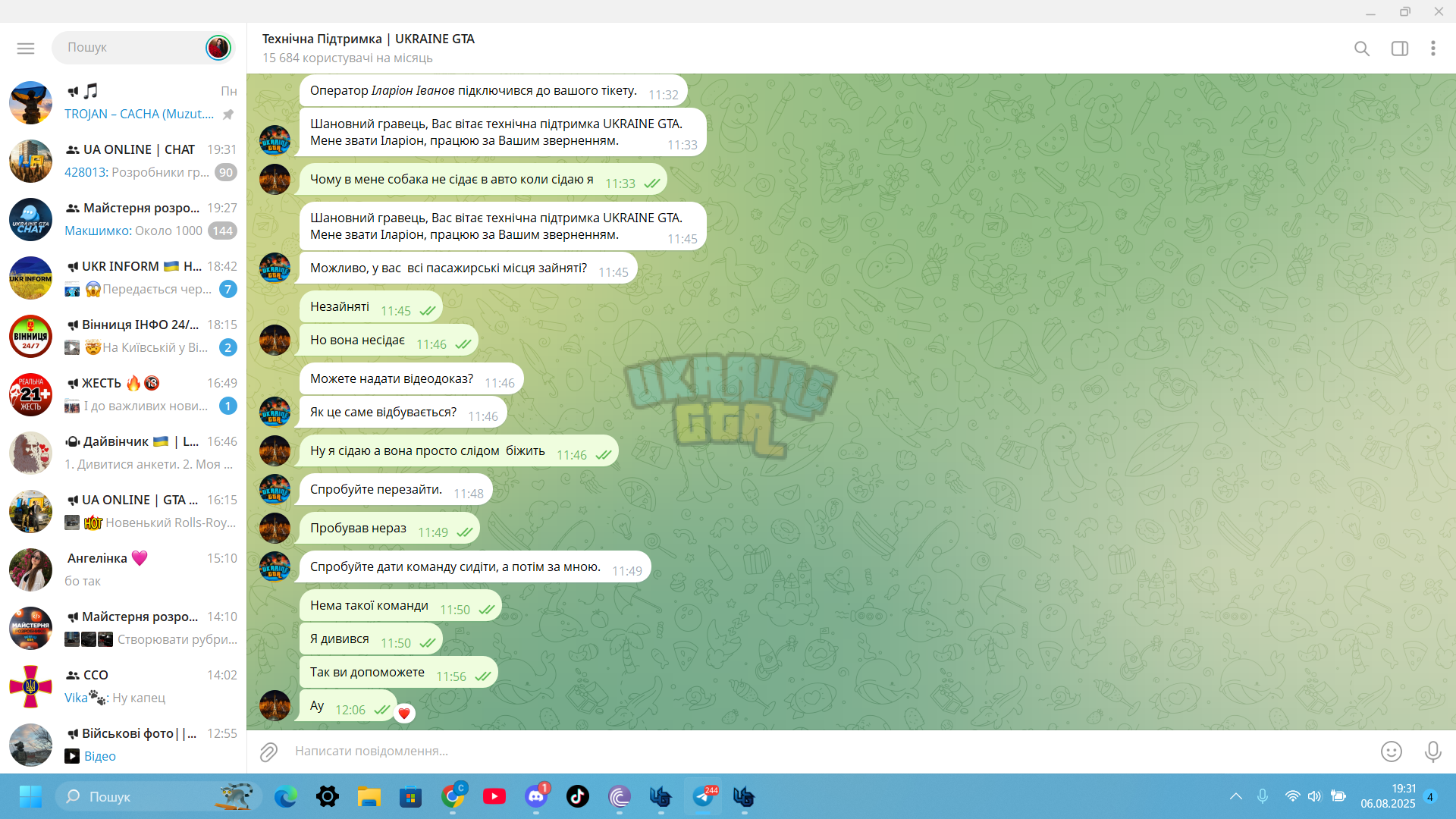1456x819 pixels.
Task: Show hidden system tray icons
Action: pyautogui.click(x=1236, y=796)
